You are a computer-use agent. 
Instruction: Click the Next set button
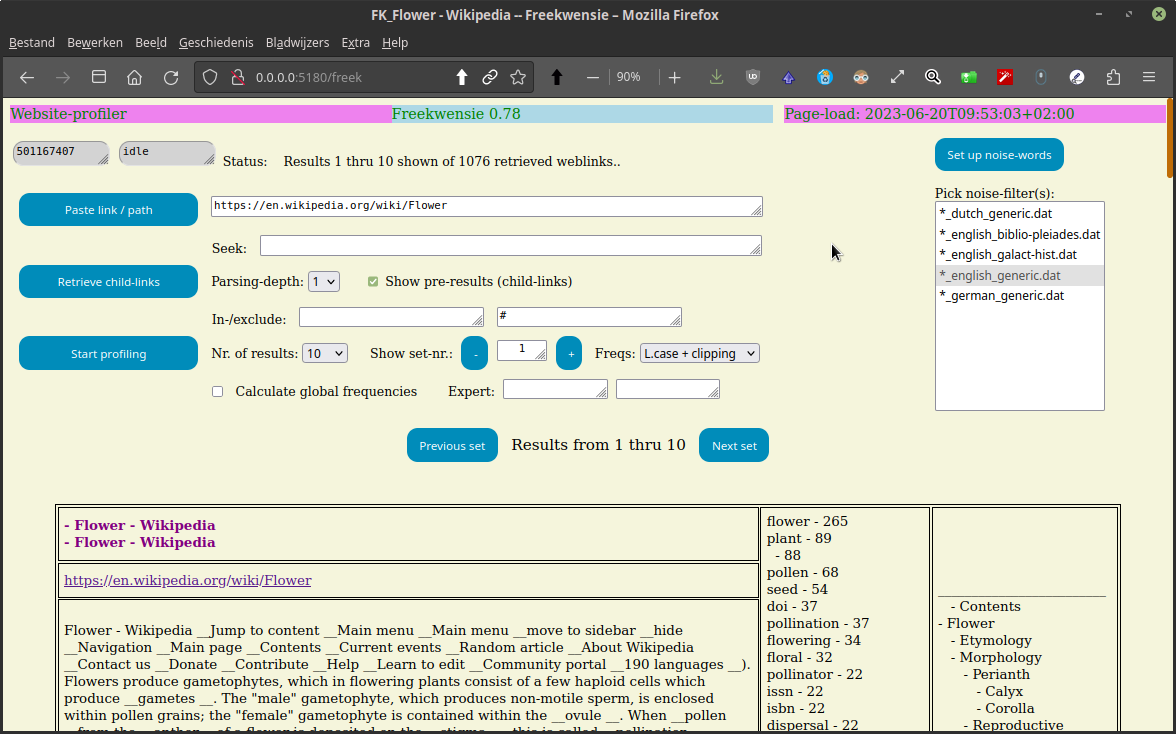pyautogui.click(x=734, y=445)
